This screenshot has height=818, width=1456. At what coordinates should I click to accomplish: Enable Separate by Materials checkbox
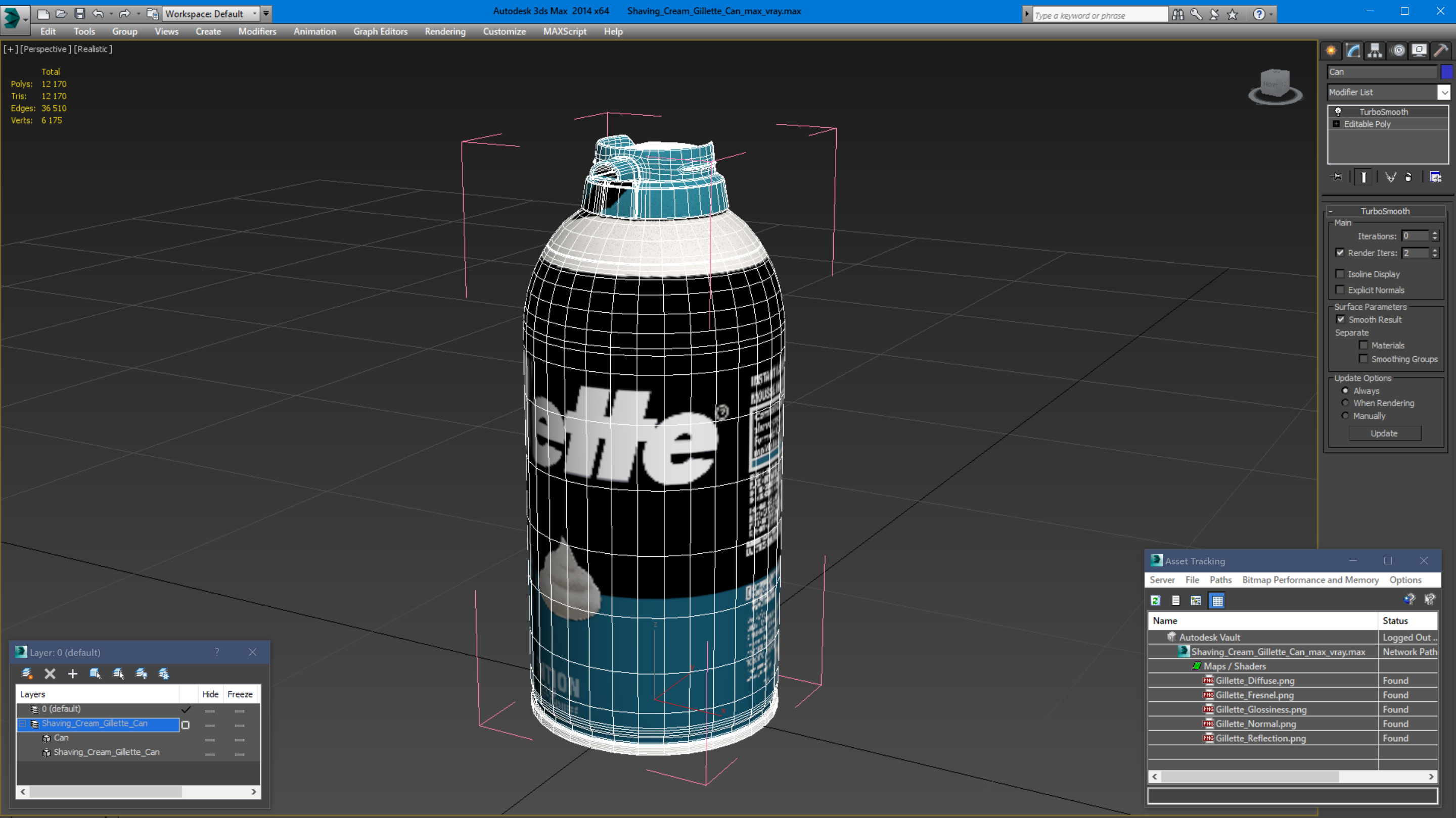point(1363,345)
